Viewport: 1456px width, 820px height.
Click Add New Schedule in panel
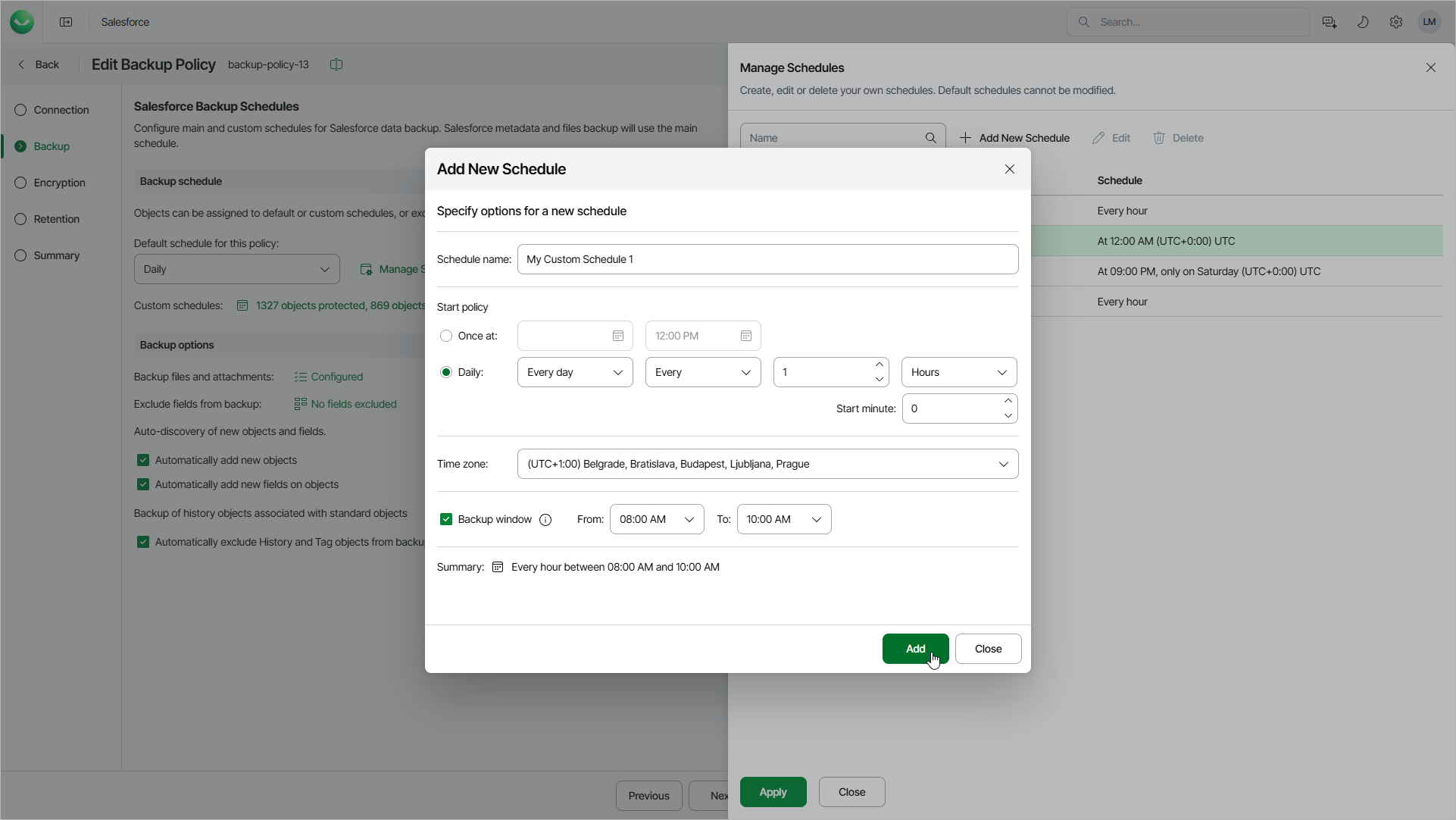[x=1015, y=138]
